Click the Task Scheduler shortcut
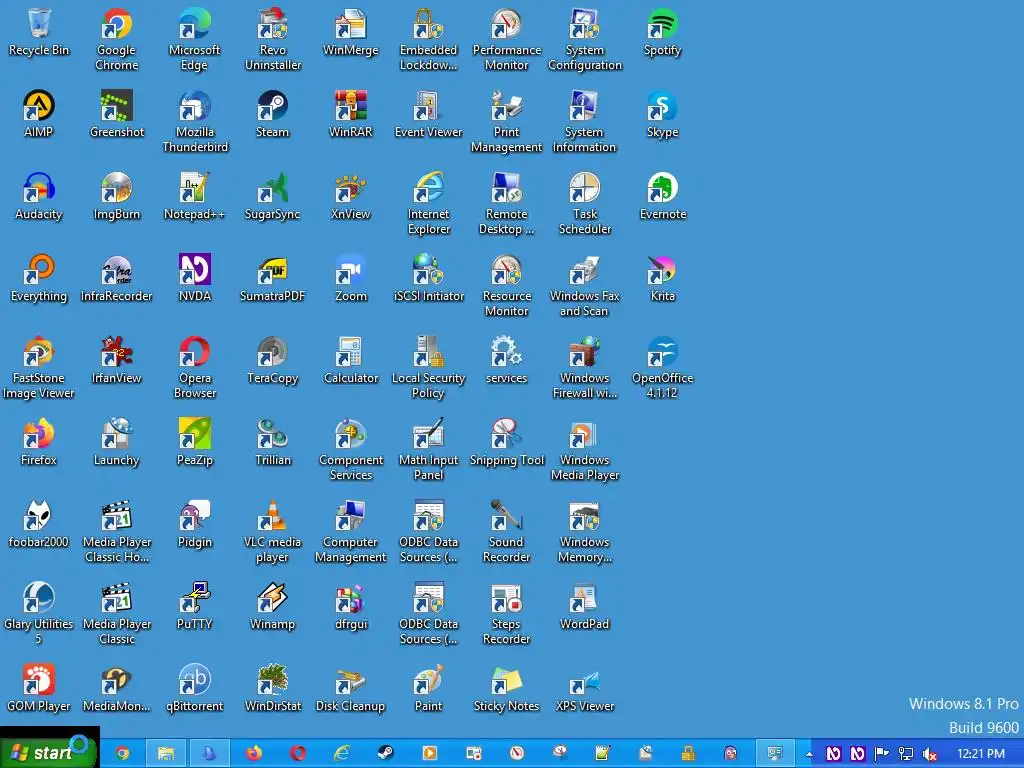Image resolution: width=1024 pixels, height=768 pixels. point(584,204)
